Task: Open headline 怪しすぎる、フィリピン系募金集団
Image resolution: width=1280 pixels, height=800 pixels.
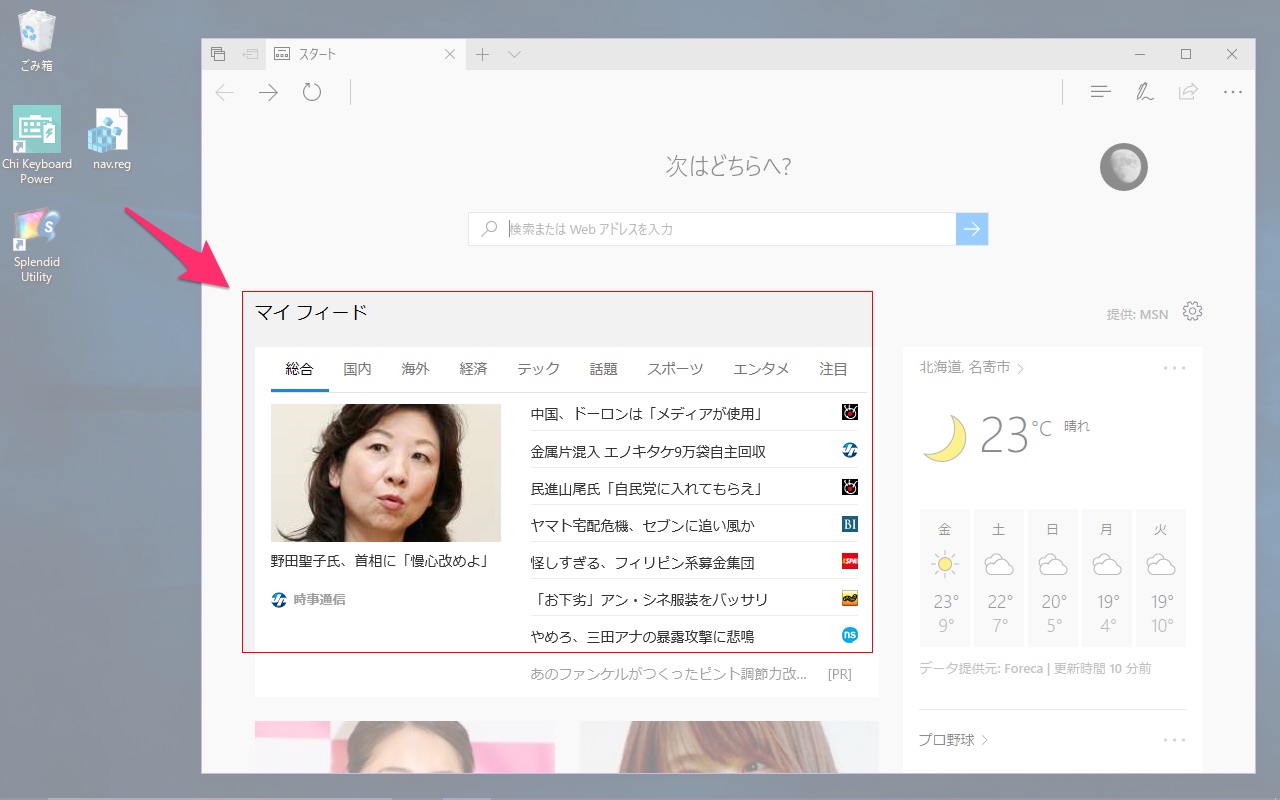Action: point(642,562)
